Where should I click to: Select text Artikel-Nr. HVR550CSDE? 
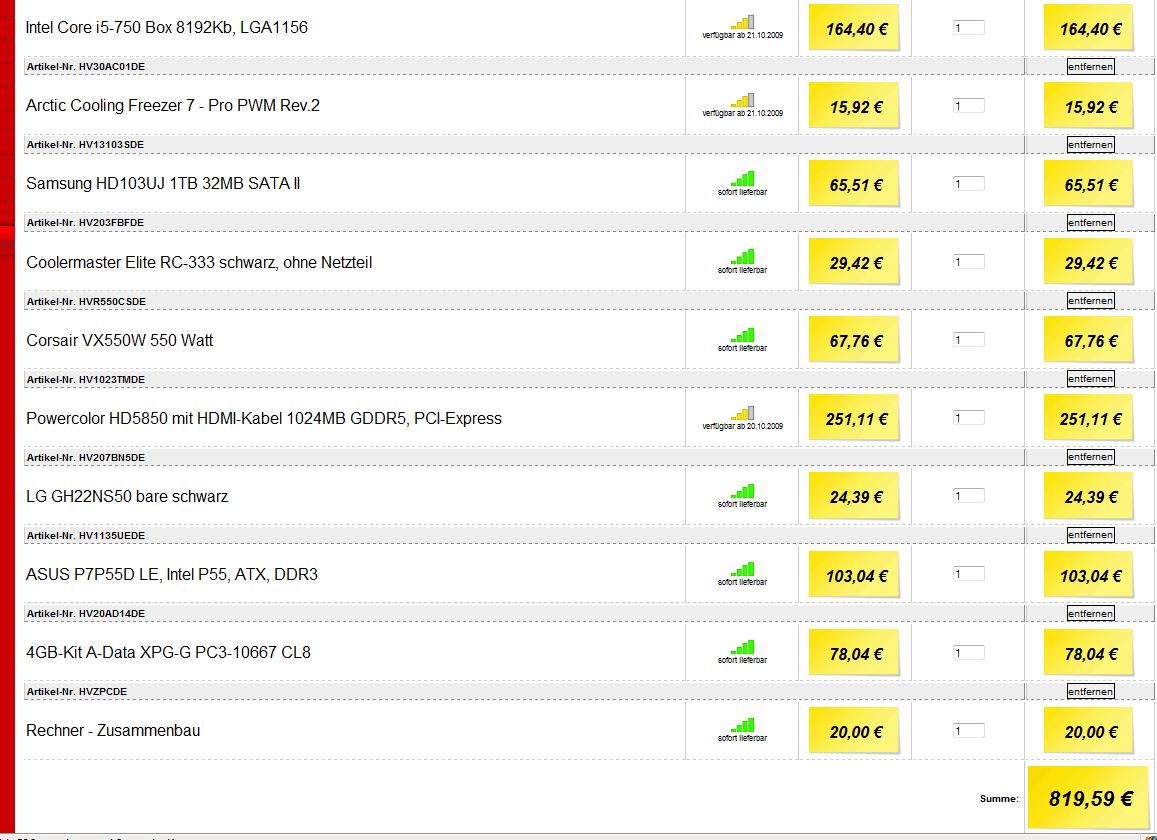point(86,301)
